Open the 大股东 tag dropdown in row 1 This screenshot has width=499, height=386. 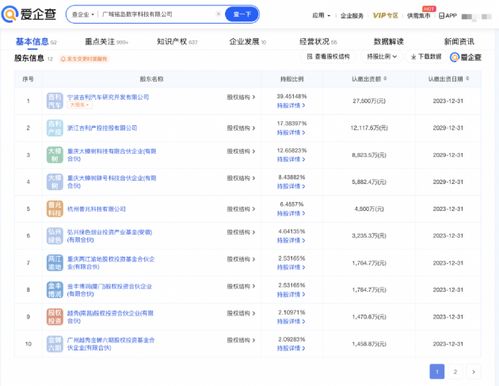(x=79, y=105)
